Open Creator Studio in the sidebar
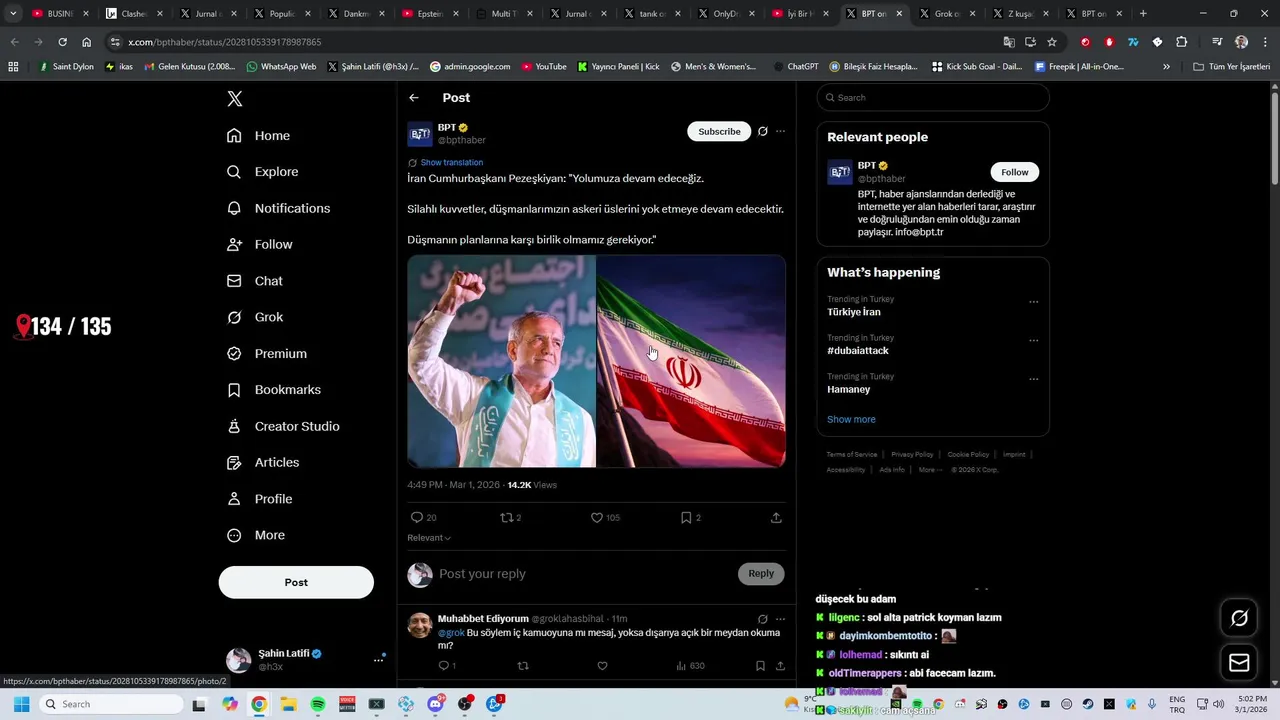 point(283,426)
